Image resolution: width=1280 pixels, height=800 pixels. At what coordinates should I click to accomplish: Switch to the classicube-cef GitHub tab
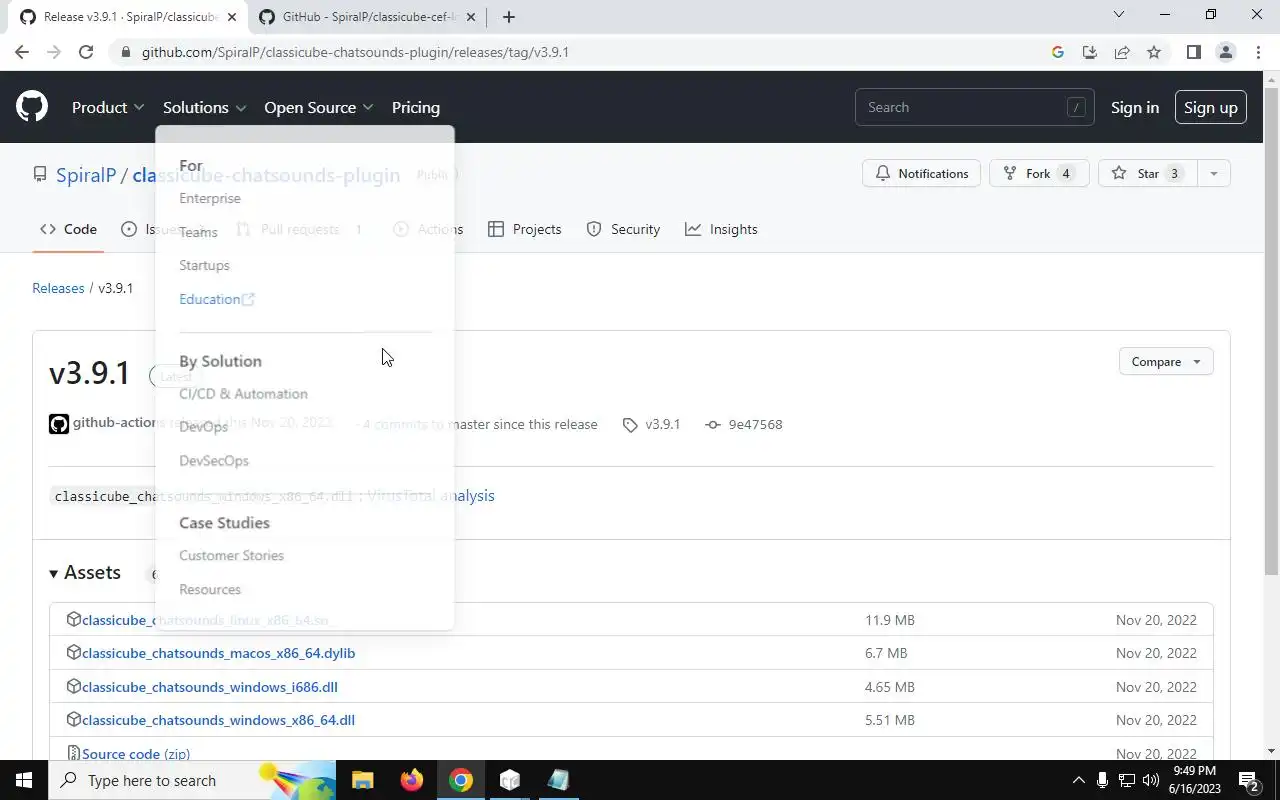pos(368,17)
